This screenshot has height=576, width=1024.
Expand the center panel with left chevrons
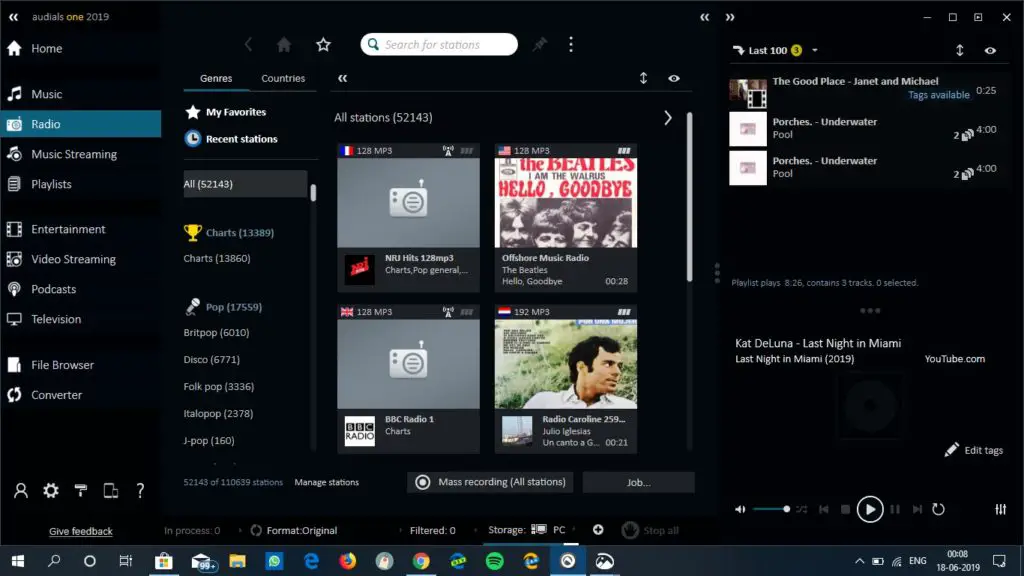click(705, 17)
